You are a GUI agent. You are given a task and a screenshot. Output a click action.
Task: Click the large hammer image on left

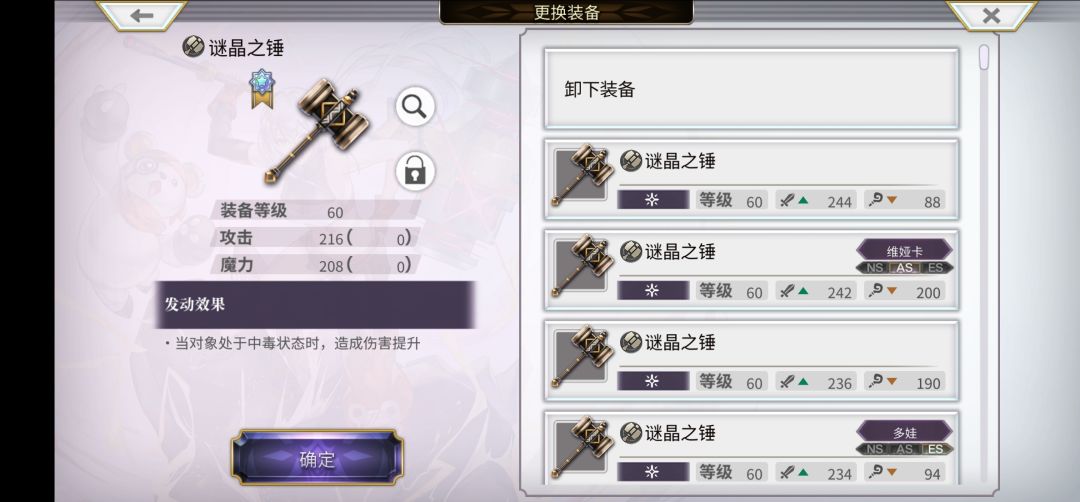tap(316, 131)
